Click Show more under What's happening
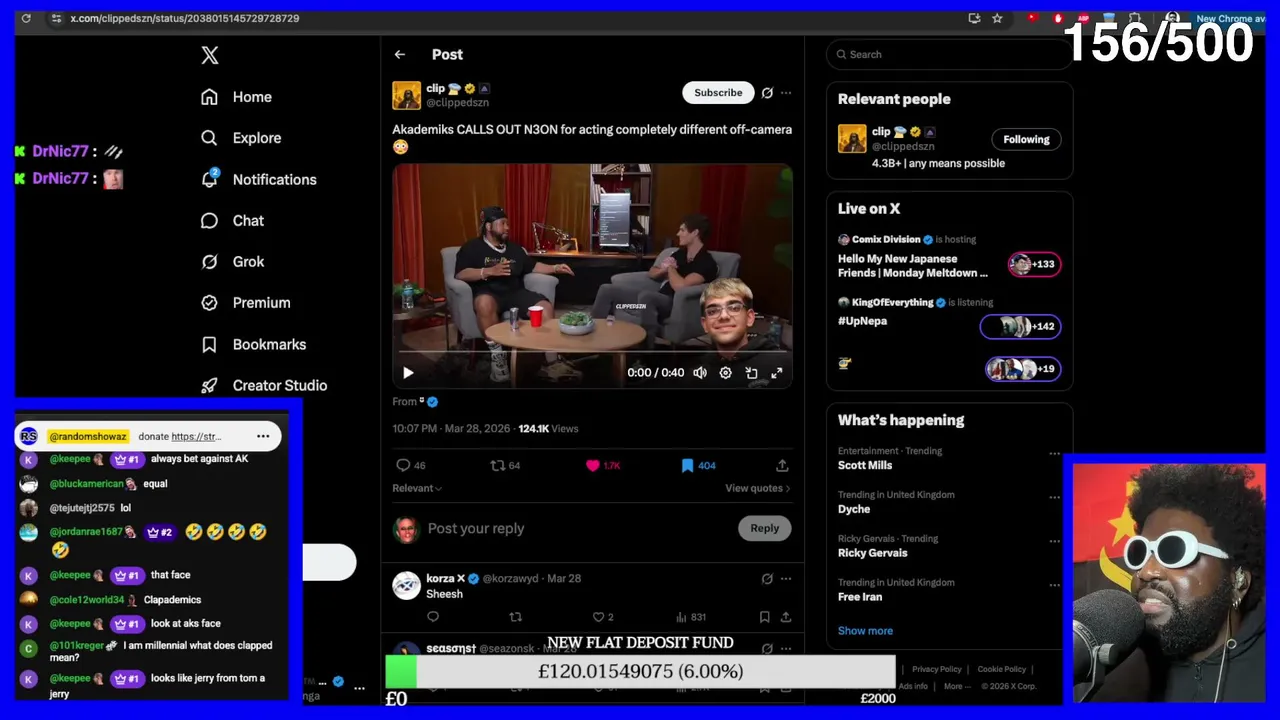Screen dimensions: 1280x720 865,631
